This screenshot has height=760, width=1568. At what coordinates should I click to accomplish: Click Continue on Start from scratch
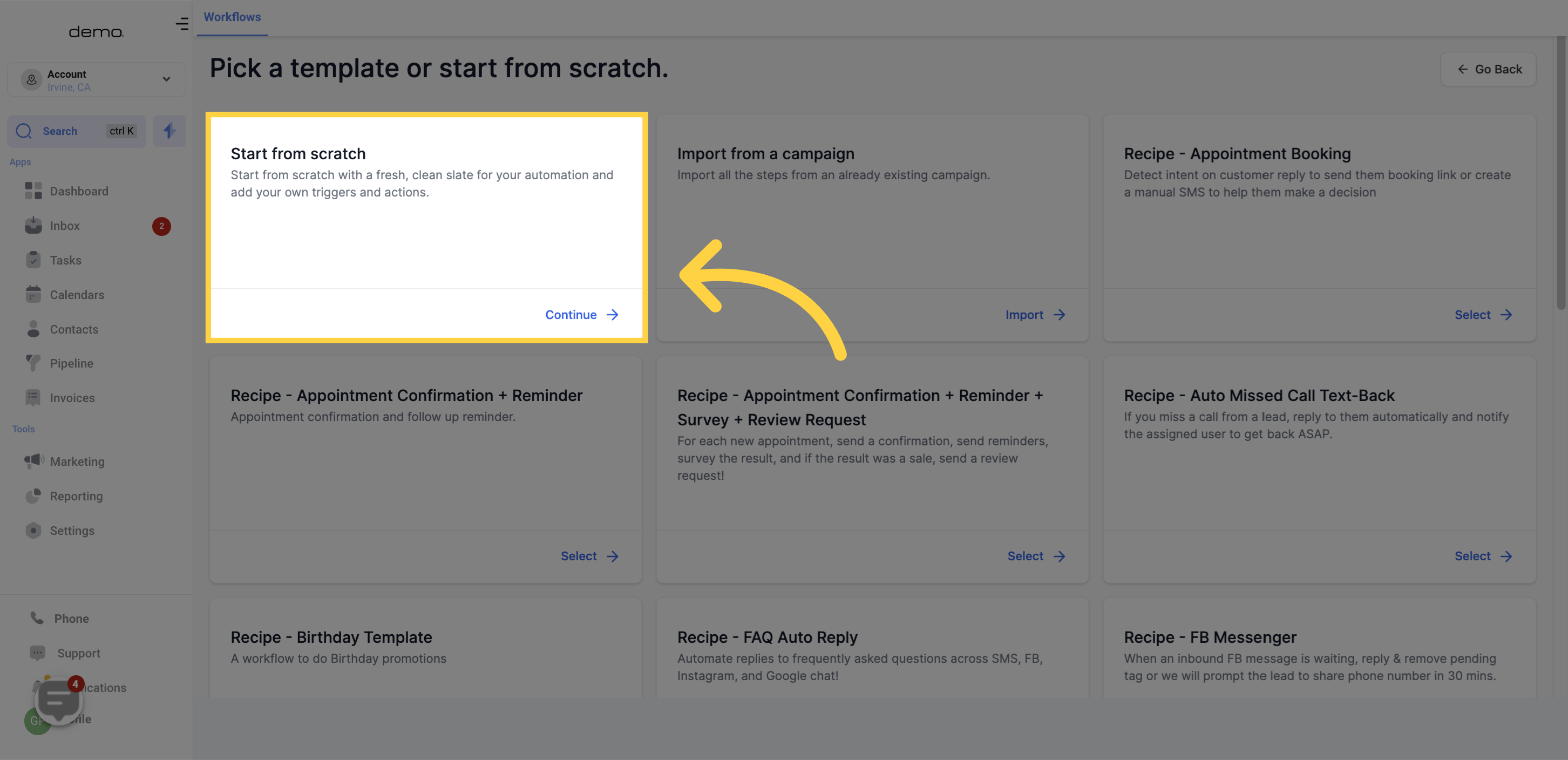582,314
